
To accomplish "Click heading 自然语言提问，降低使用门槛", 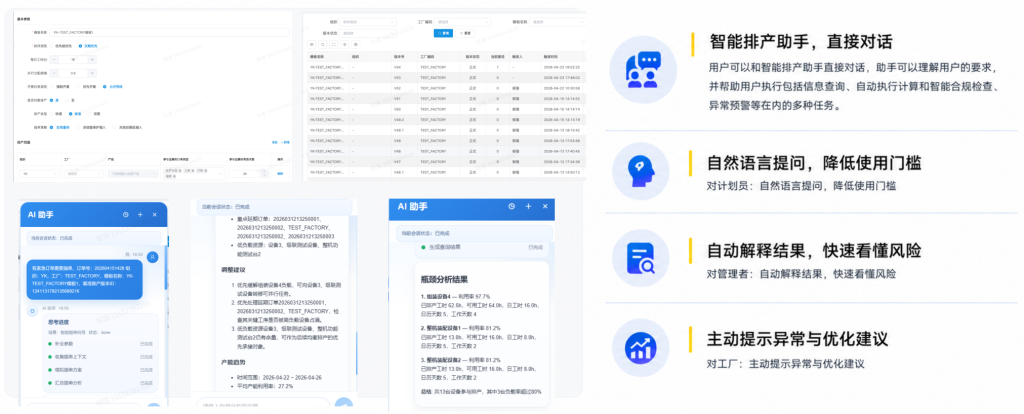I will (816, 161).
